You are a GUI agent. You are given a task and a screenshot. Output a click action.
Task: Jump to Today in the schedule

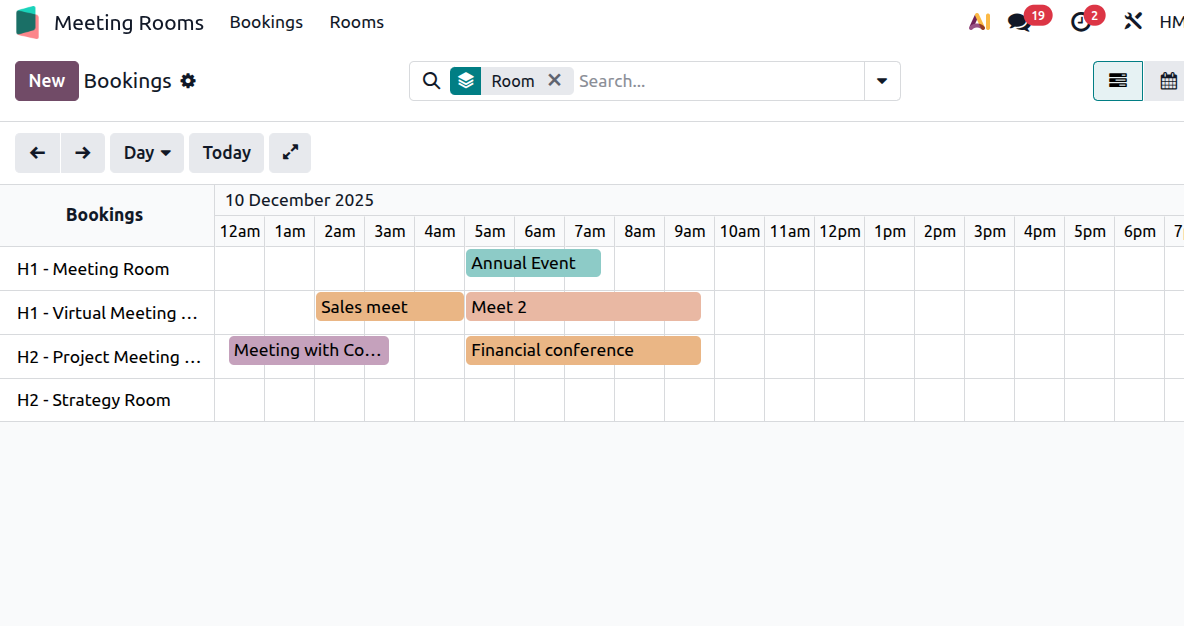[227, 153]
